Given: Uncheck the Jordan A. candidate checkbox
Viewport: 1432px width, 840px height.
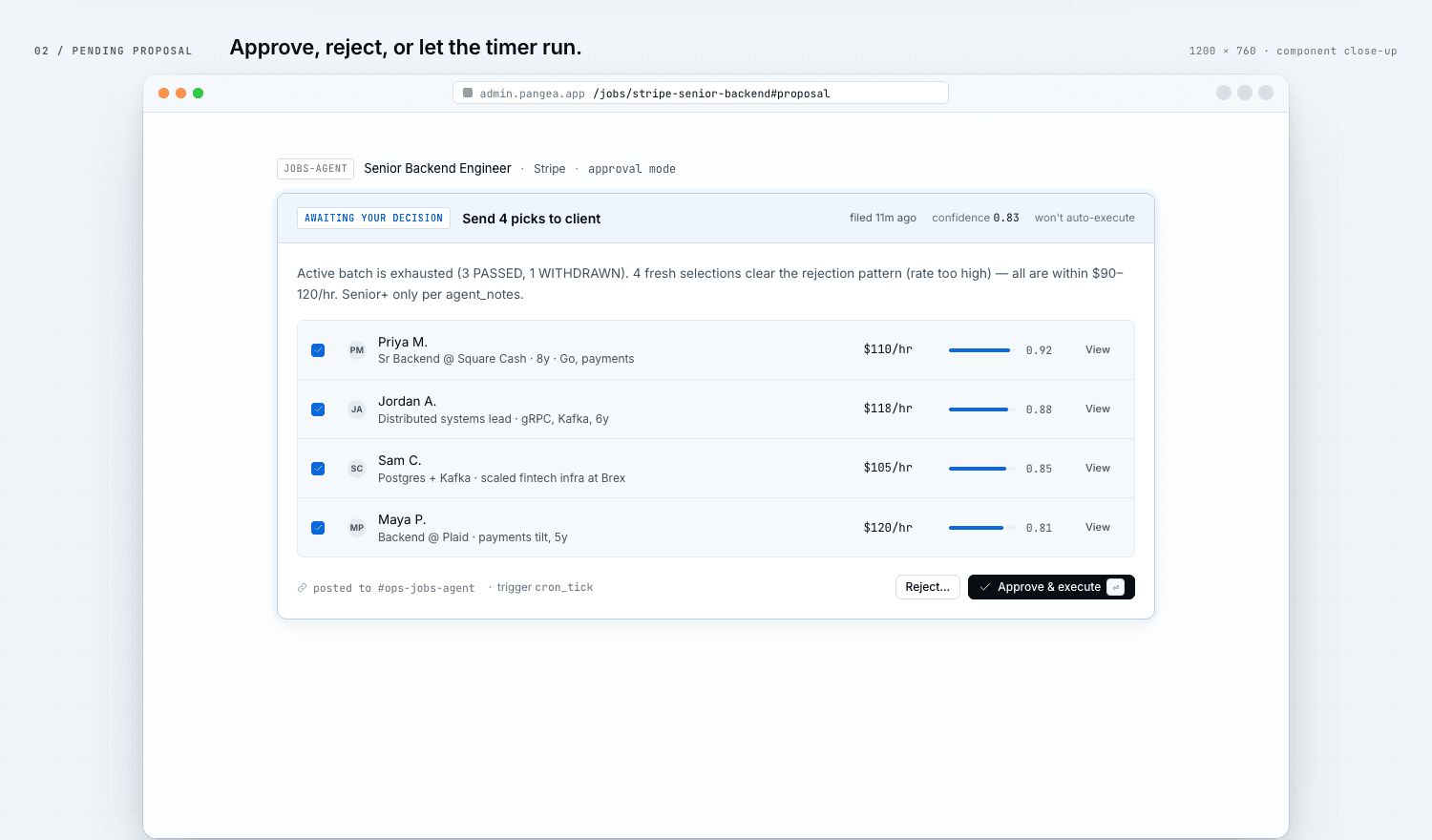Looking at the screenshot, I should [318, 409].
